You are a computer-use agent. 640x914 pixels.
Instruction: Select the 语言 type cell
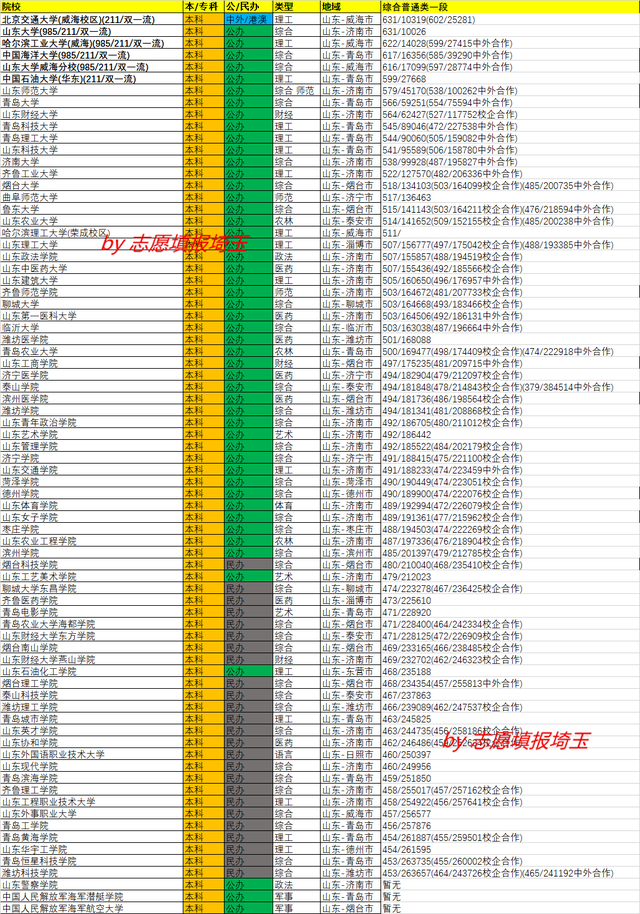tap(297, 754)
